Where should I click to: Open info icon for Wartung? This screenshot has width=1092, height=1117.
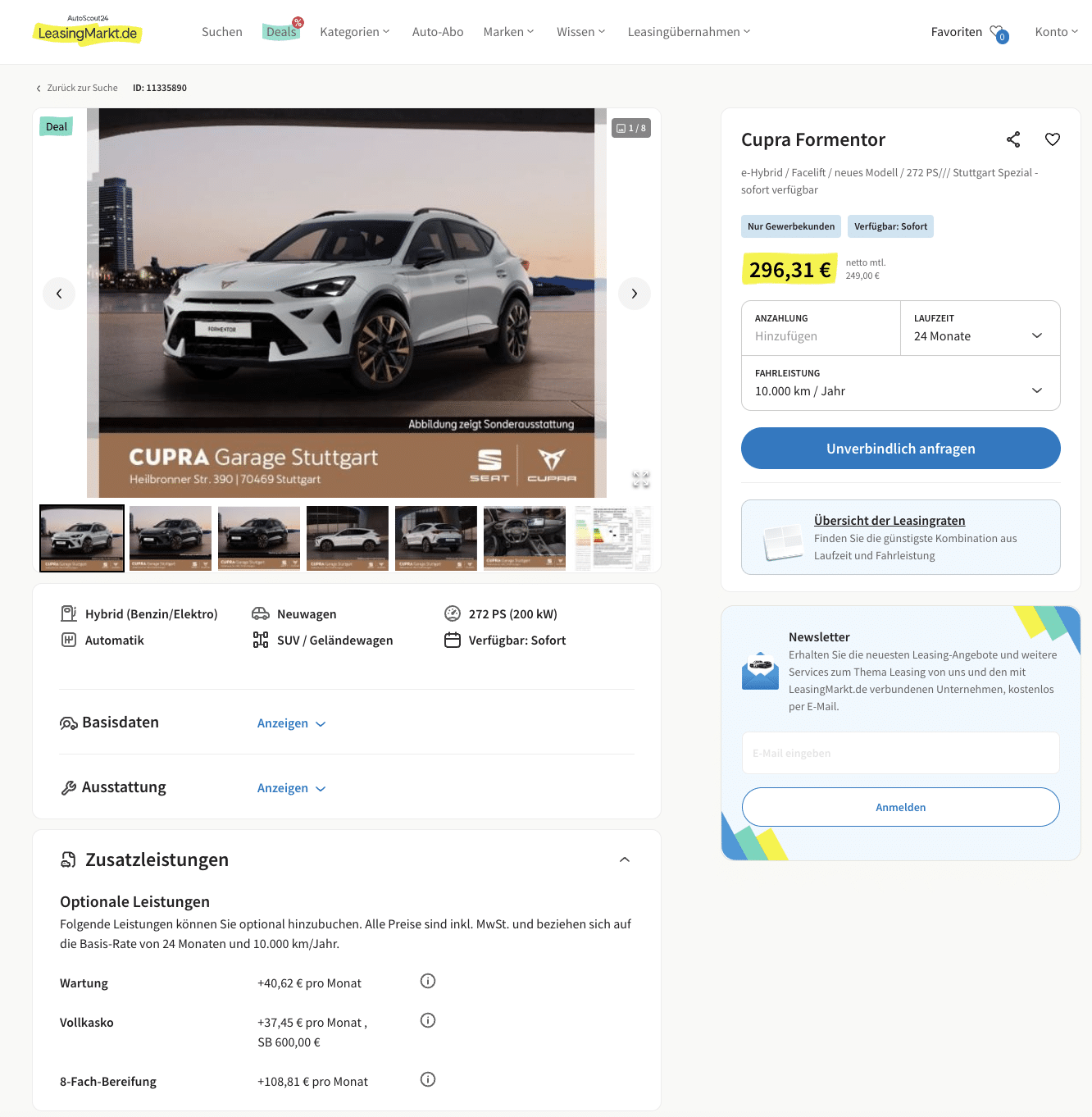pyautogui.click(x=428, y=981)
